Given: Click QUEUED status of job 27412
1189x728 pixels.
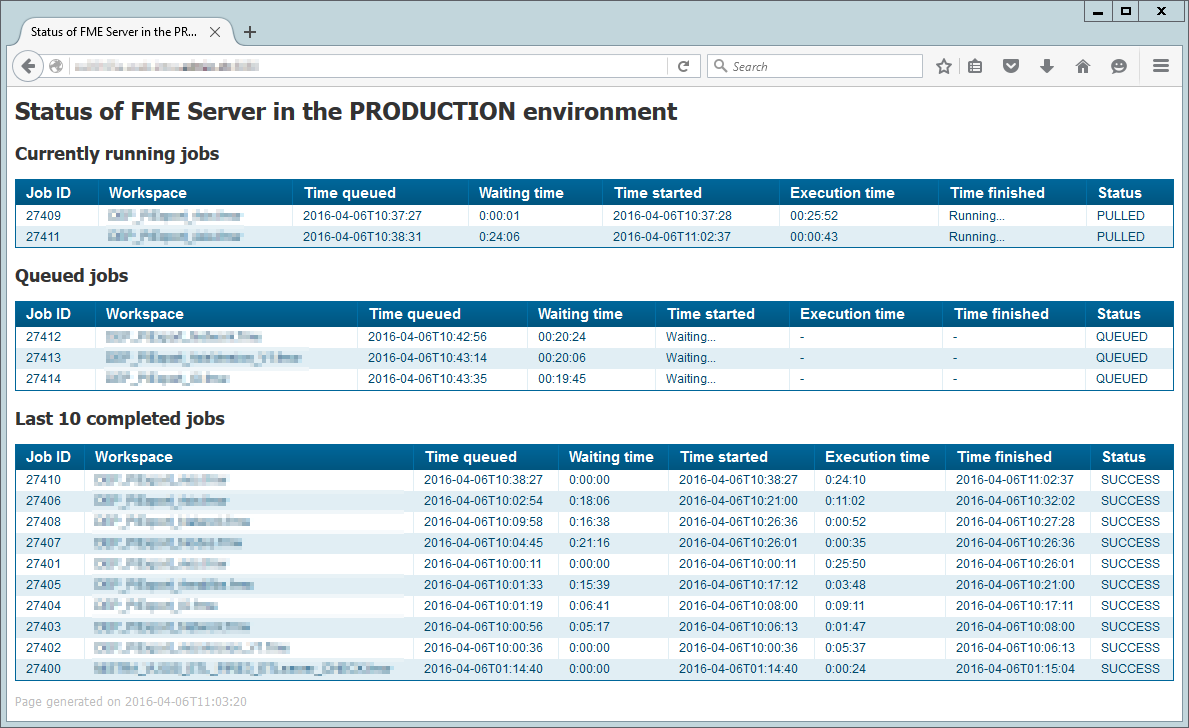Looking at the screenshot, I should click(x=1122, y=337).
